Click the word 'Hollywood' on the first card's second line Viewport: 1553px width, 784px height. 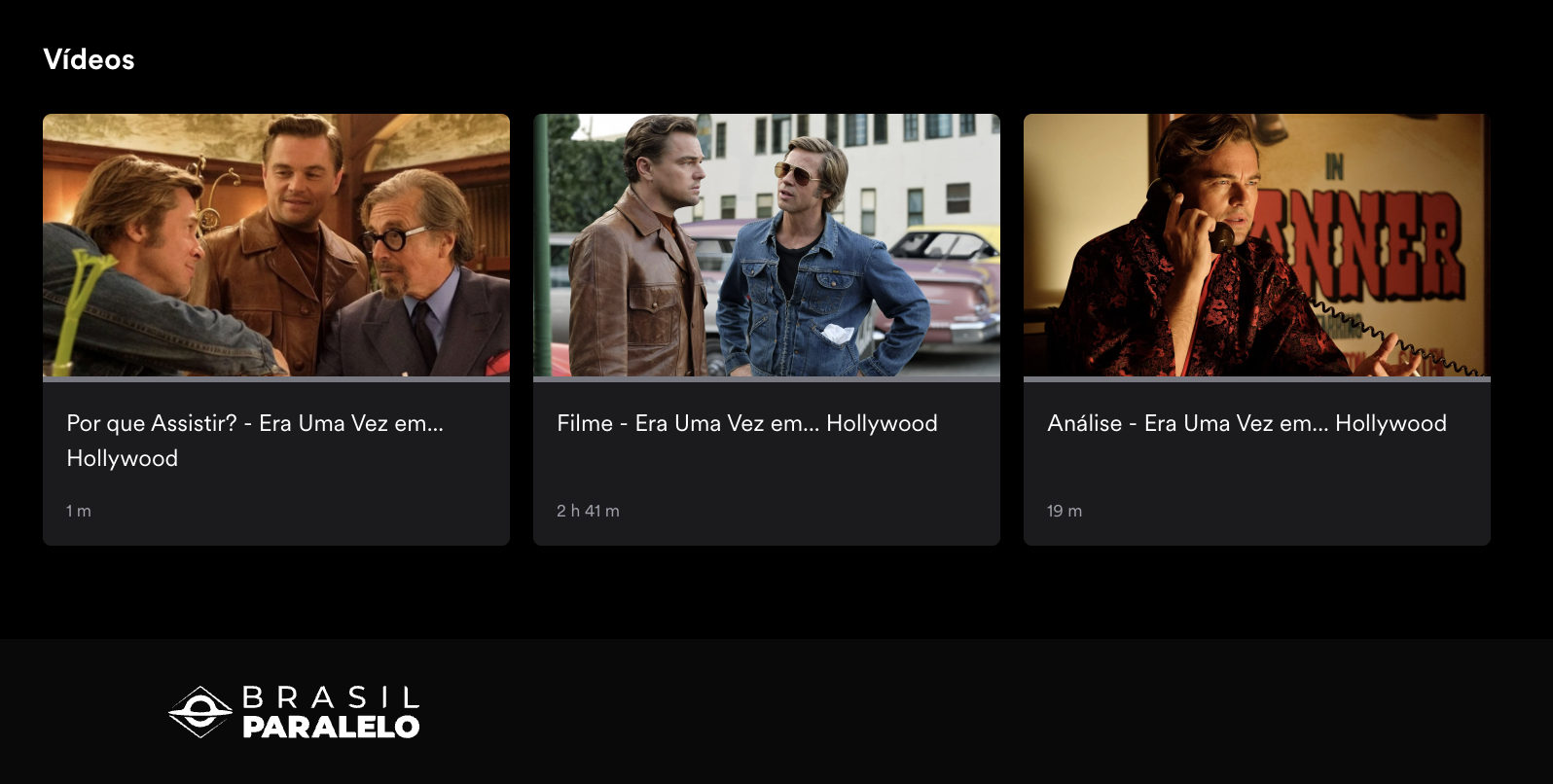123,458
